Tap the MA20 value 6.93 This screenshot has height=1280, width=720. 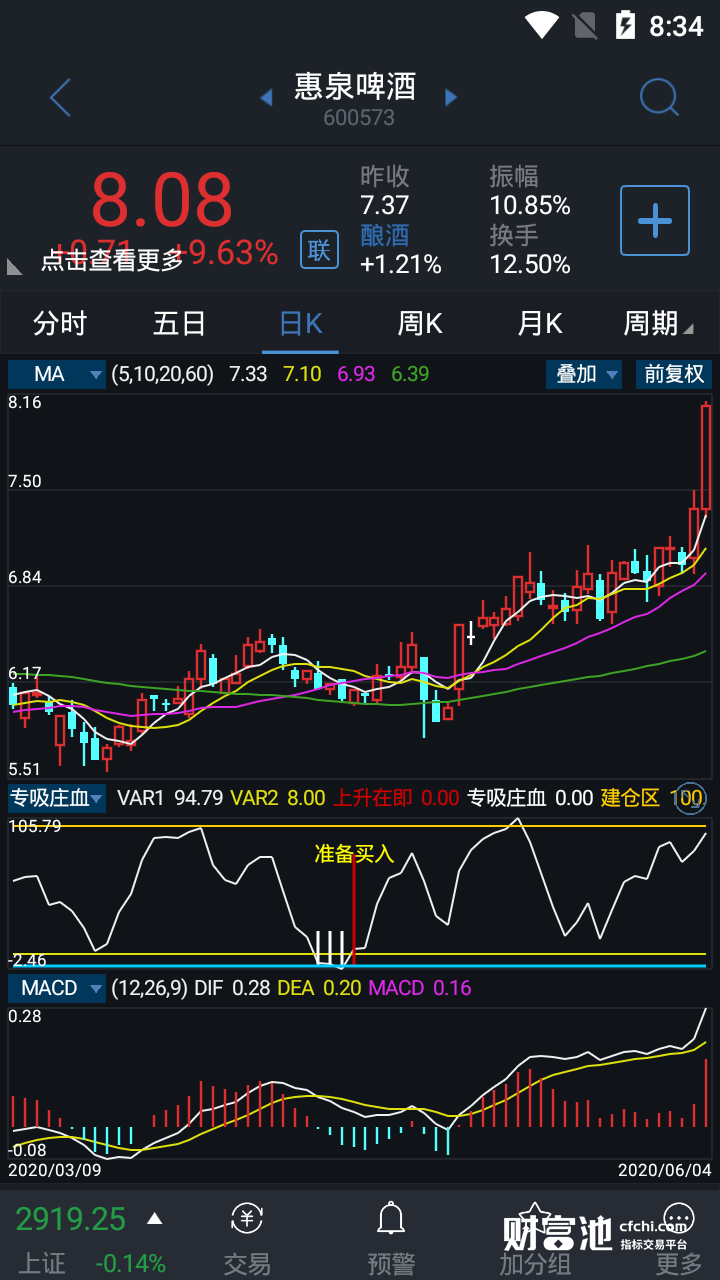pyautogui.click(x=356, y=374)
